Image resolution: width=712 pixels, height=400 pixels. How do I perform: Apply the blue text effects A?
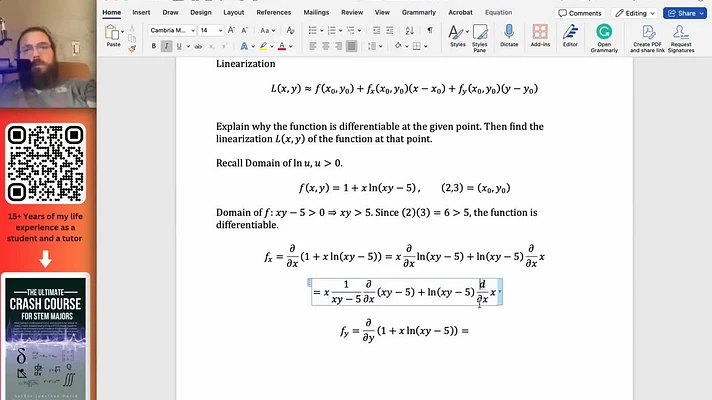click(x=244, y=46)
